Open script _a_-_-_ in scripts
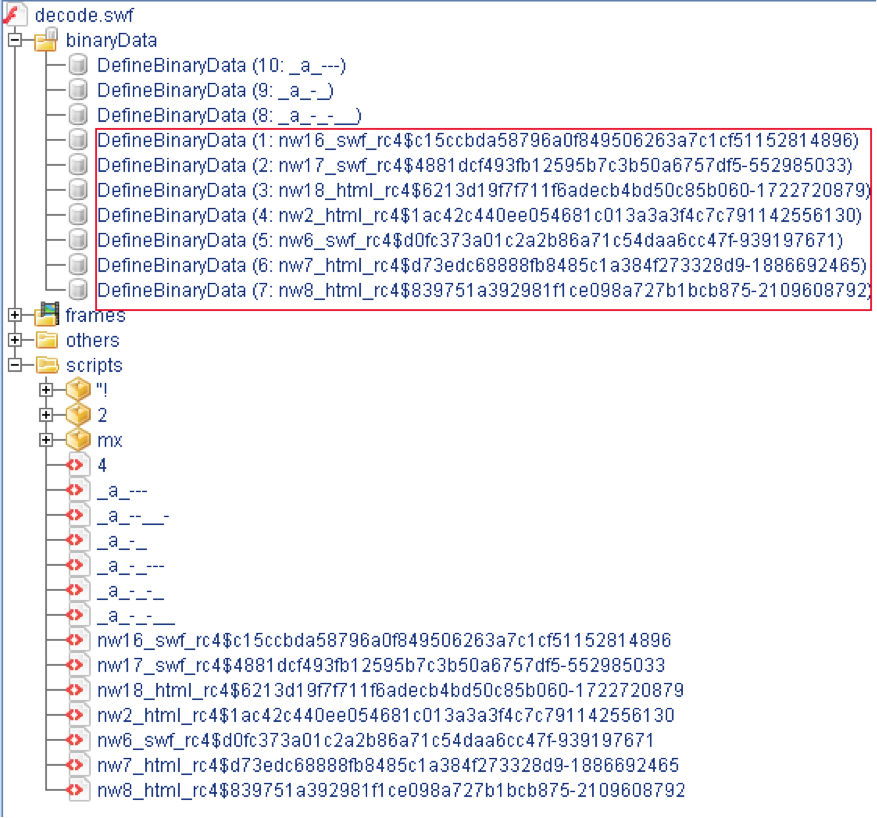Image resolution: width=877 pixels, height=818 pixels. tap(131, 590)
